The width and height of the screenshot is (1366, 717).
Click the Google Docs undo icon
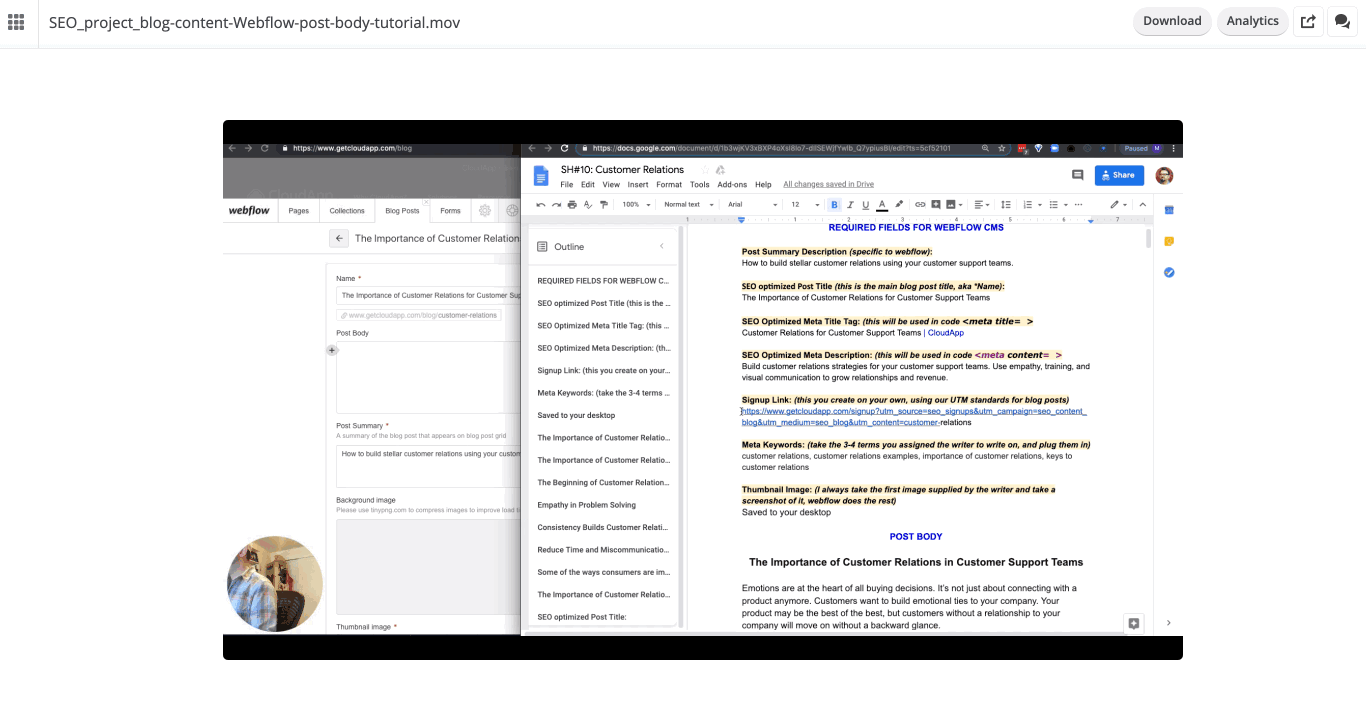tap(541, 204)
